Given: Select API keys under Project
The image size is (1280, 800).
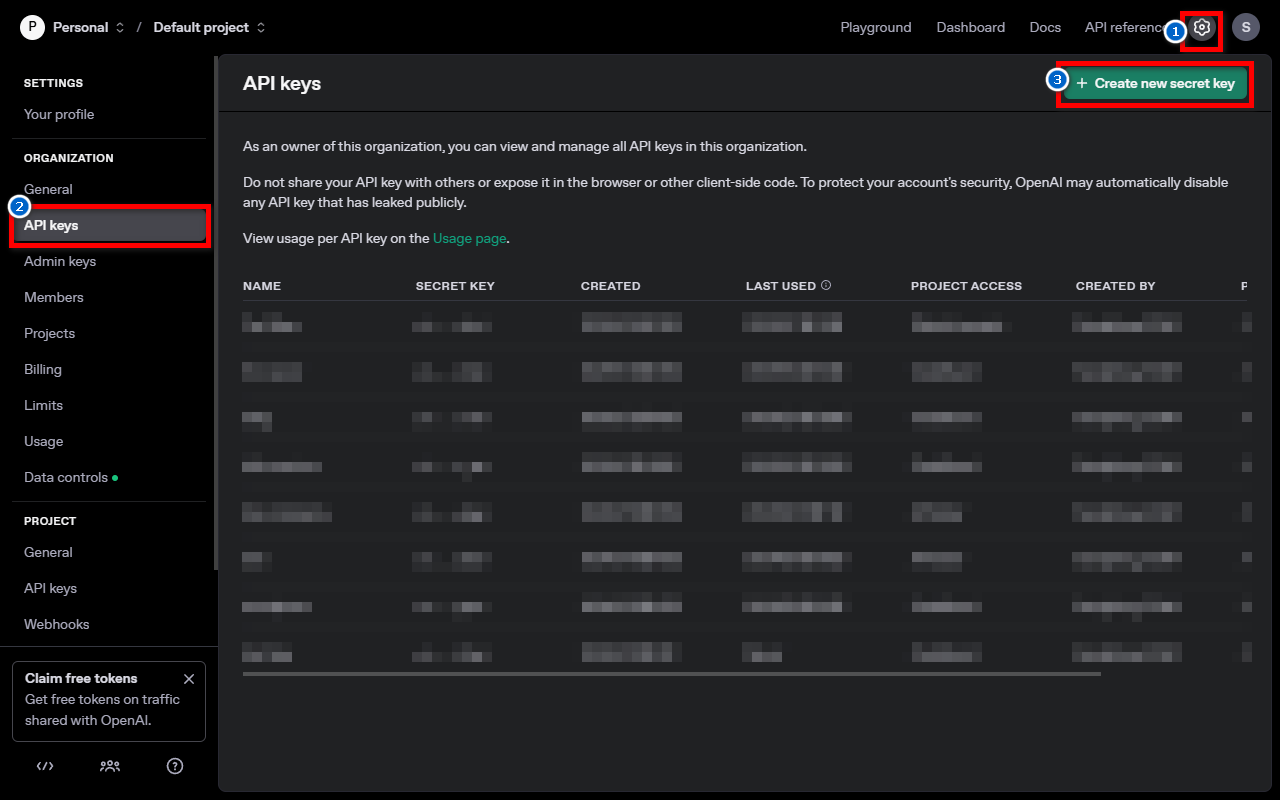Looking at the screenshot, I should [x=51, y=588].
